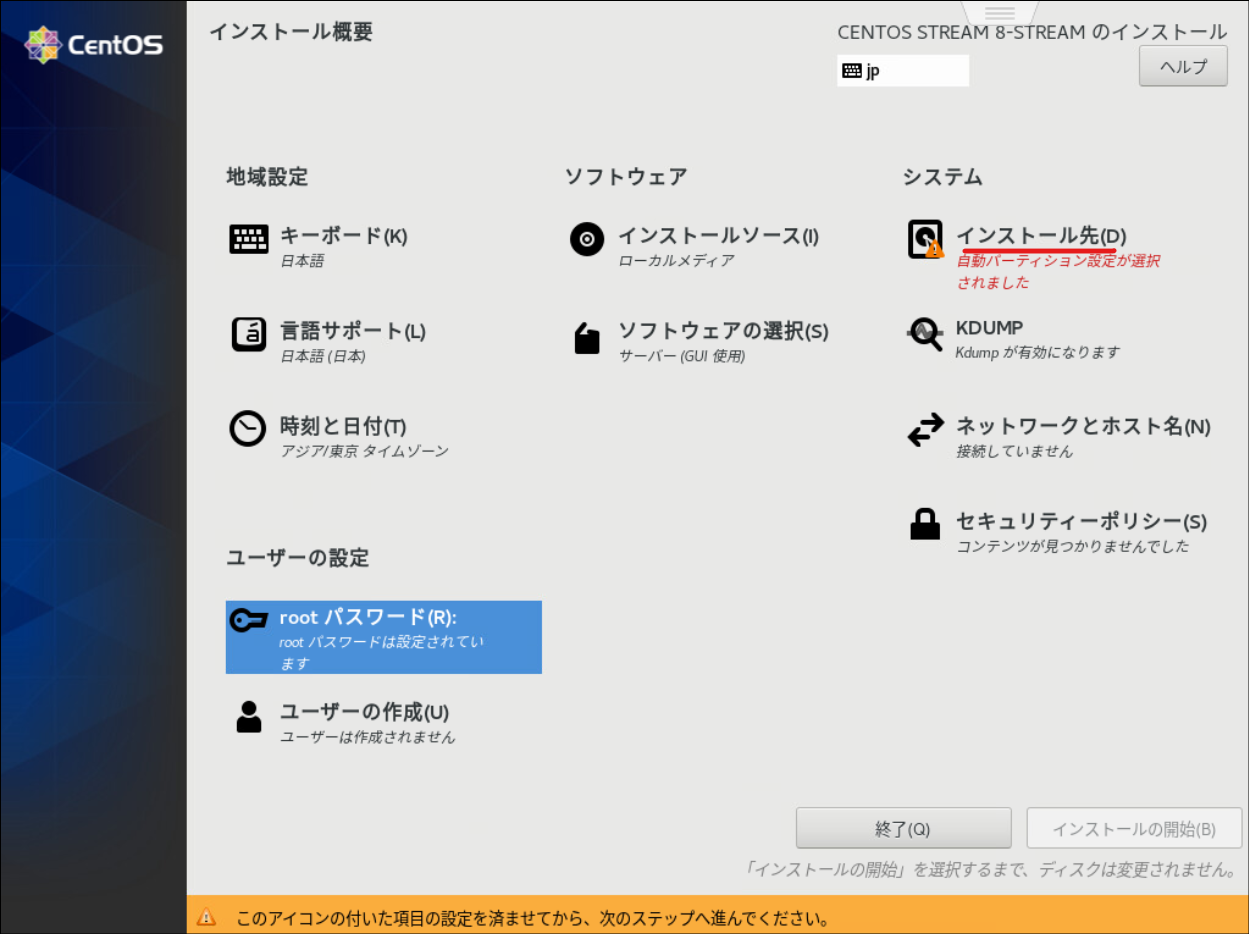
Task: Click the disc icon for インストールソース
Action: pyautogui.click(x=587, y=239)
